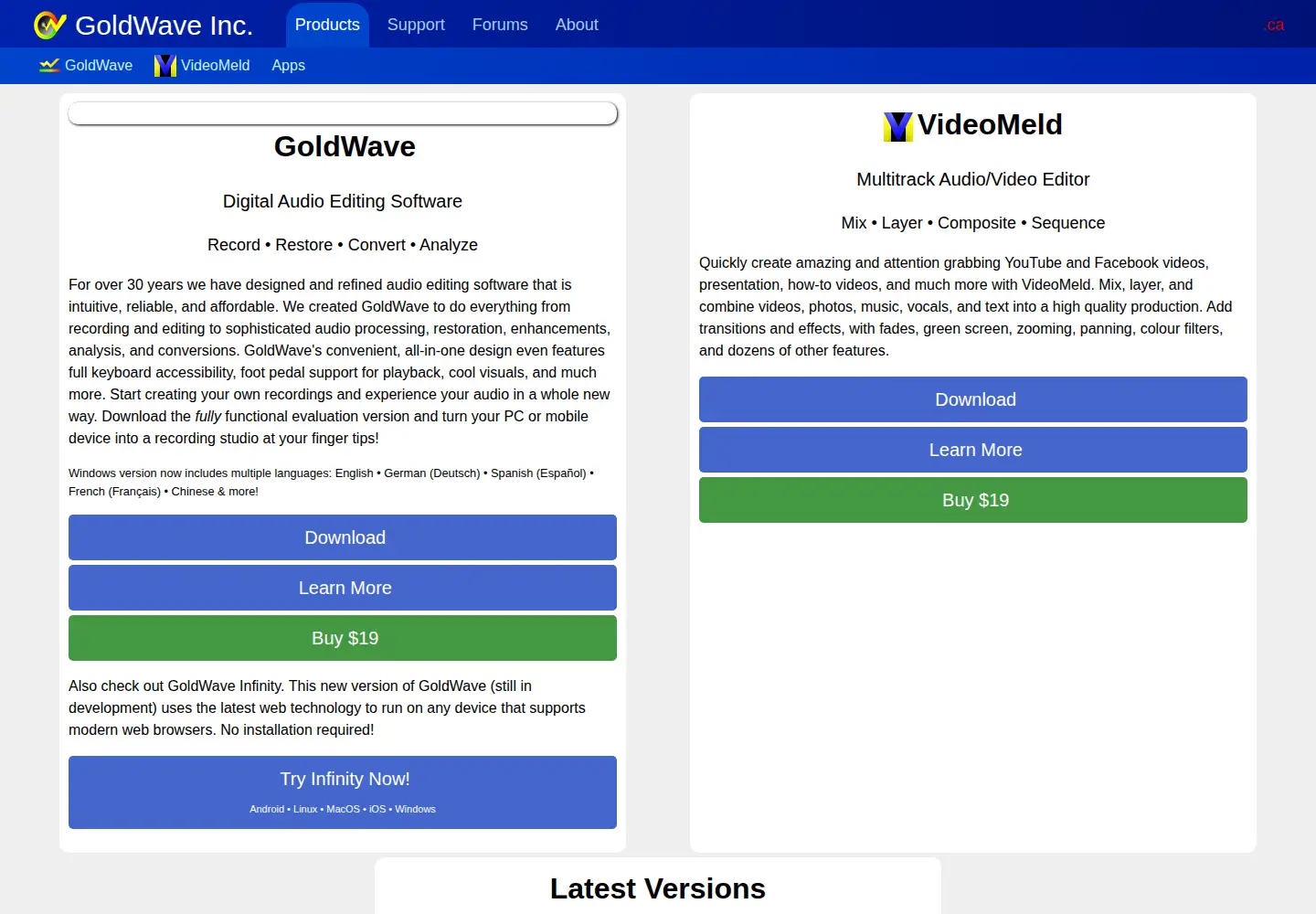Screen dimensions: 1316x914
Task: Click the GoldWave card heading
Action: tap(345, 146)
